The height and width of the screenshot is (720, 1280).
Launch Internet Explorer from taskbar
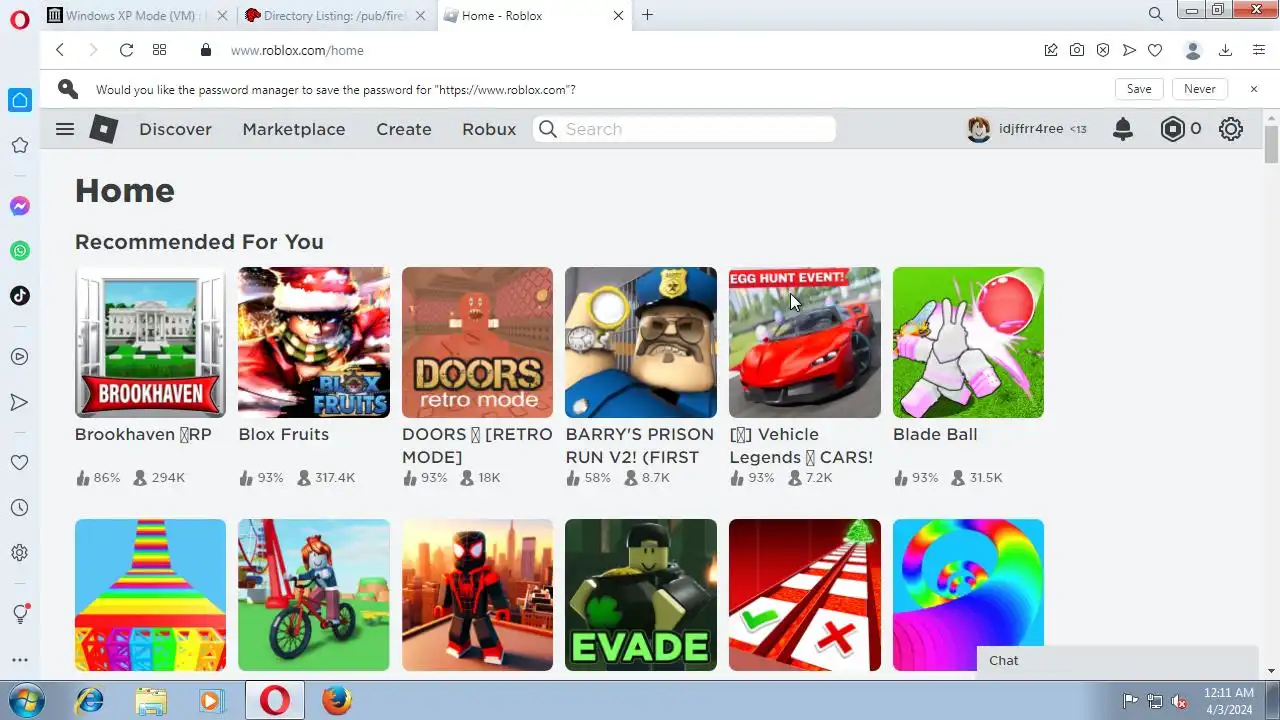[89, 700]
